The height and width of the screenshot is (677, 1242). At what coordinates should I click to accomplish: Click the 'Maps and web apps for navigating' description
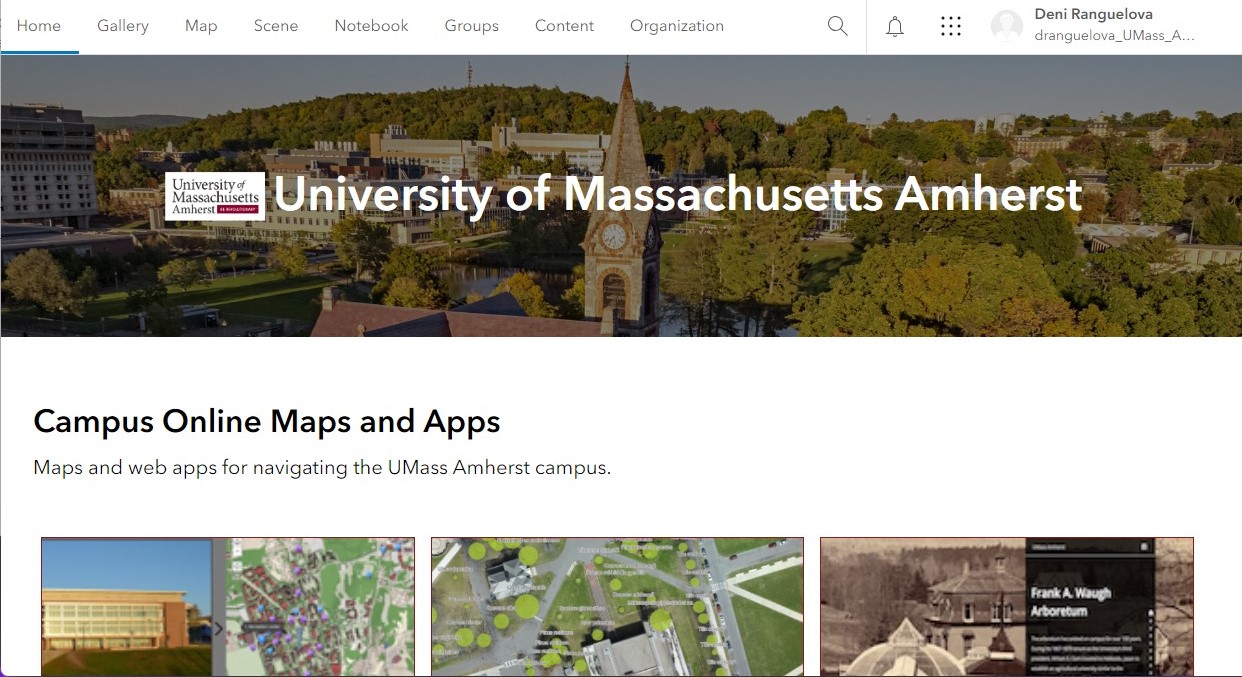[x=322, y=467]
